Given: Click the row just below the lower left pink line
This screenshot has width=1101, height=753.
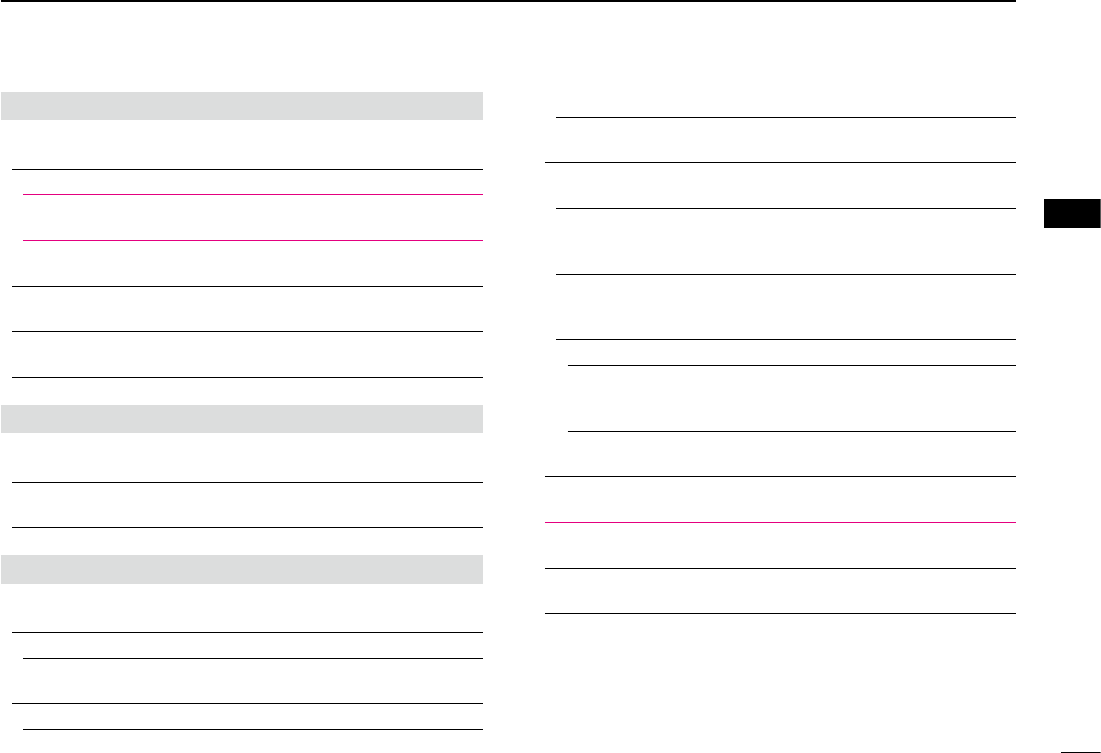Looking at the screenshot, I should [252, 264].
